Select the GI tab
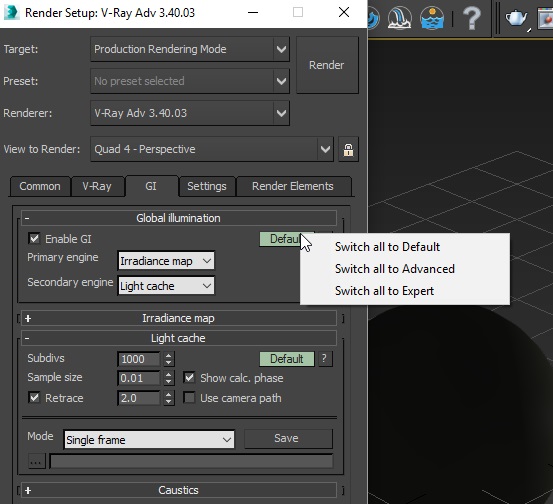The image size is (553, 504). [151, 186]
